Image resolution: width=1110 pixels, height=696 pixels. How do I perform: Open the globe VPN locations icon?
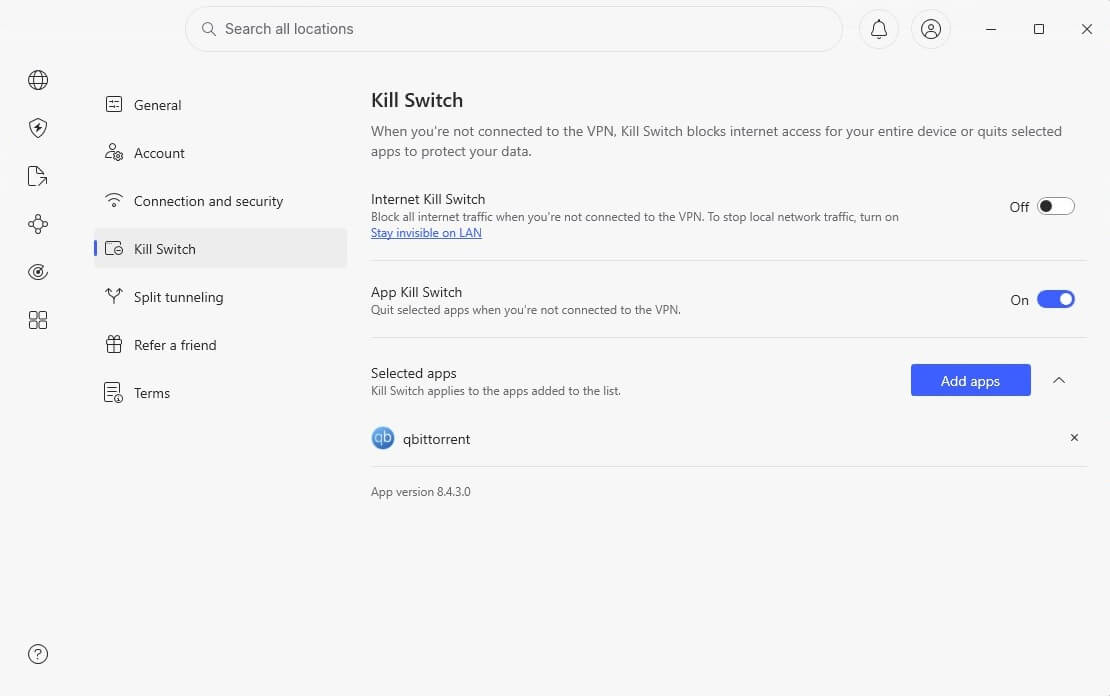click(38, 80)
